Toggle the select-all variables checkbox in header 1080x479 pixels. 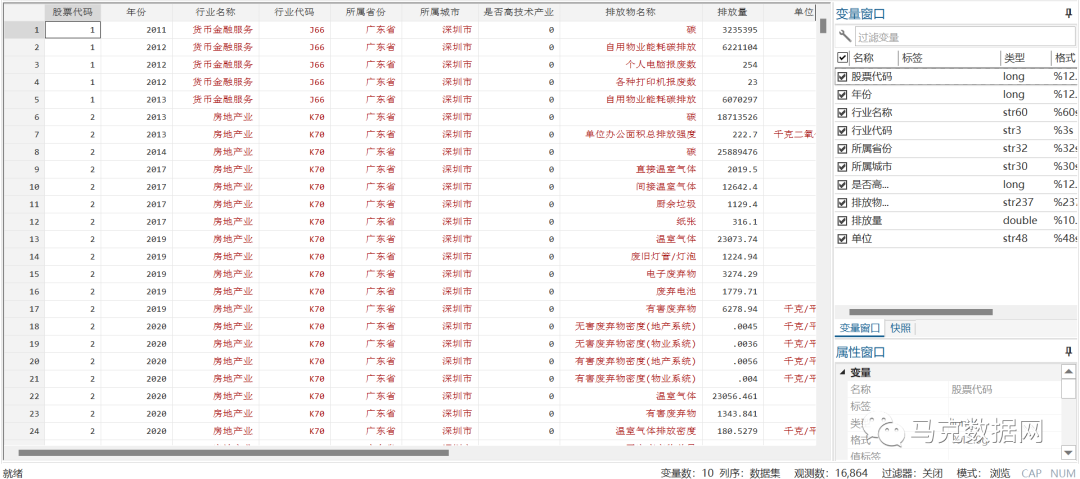[x=842, y=58]
